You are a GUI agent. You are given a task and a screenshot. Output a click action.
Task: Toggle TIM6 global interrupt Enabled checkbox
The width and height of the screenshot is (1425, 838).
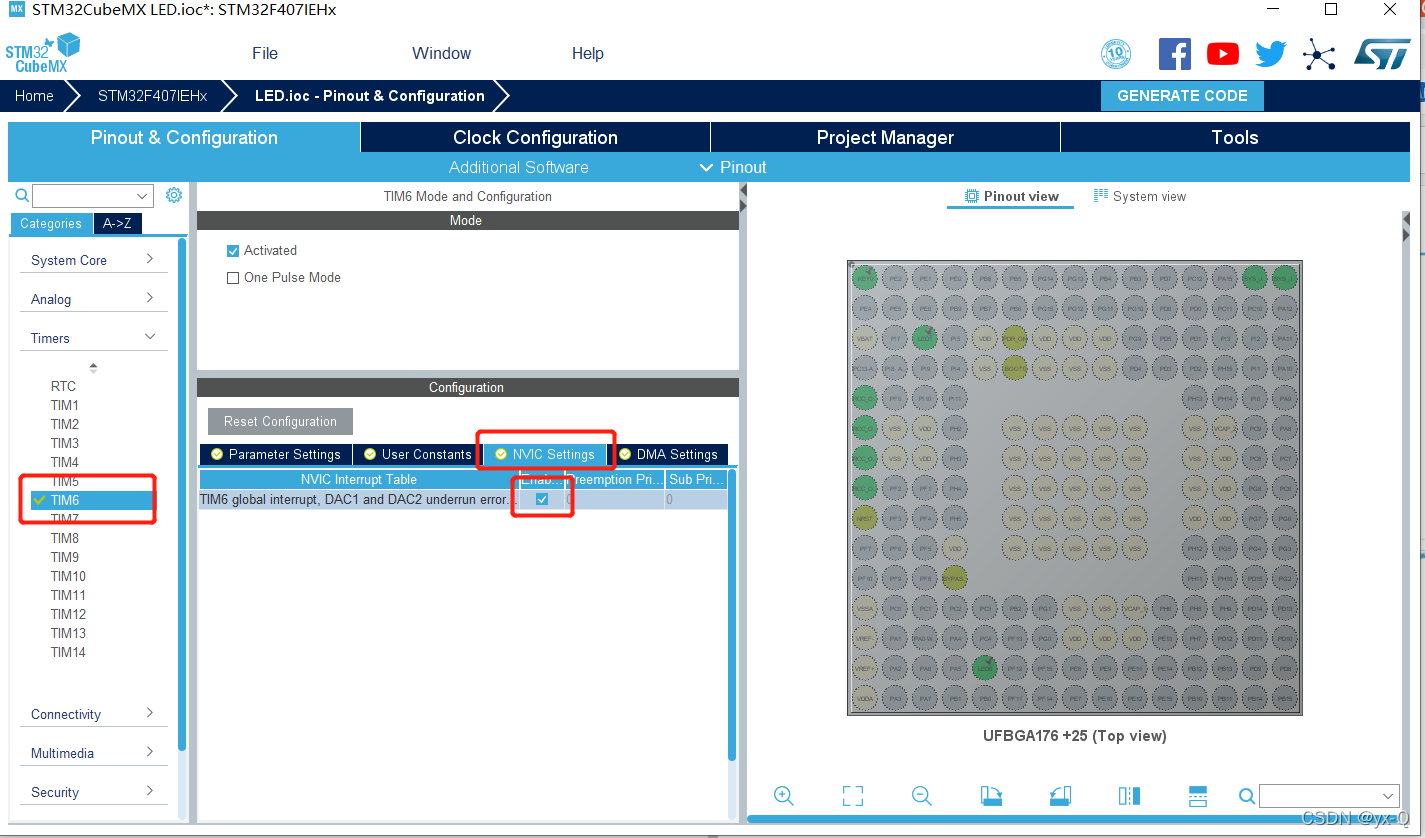click(x=542, y=499)
